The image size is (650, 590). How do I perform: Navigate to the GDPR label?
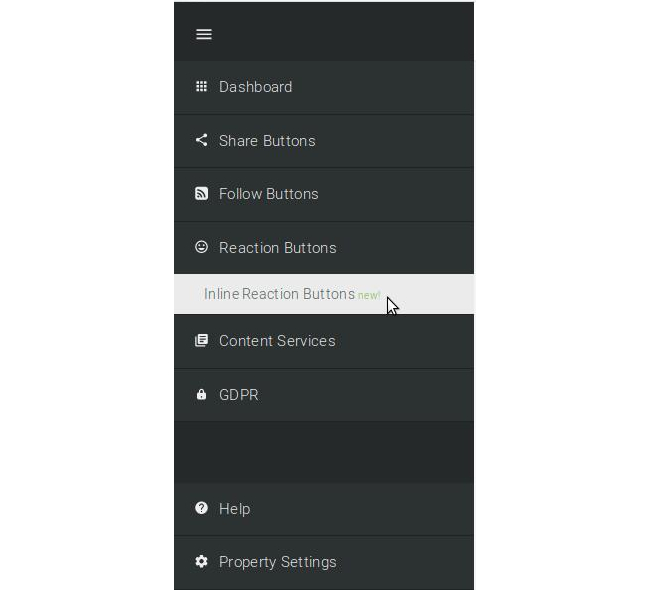point(239,395)
